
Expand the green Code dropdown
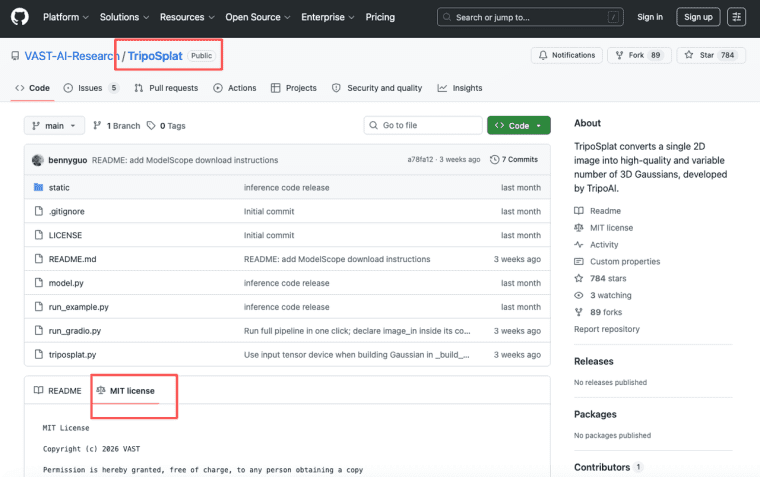point(519,126)
